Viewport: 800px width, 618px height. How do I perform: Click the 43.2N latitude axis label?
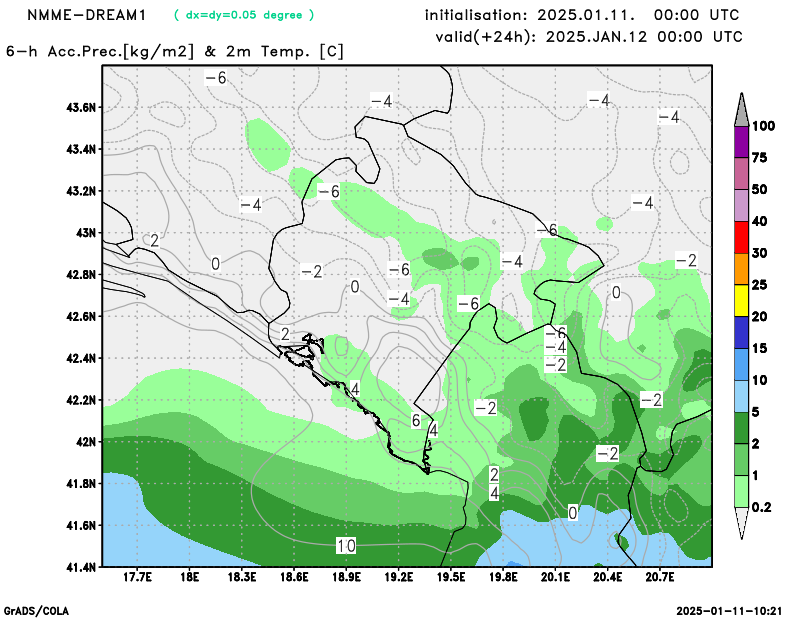tap(81, 191)
